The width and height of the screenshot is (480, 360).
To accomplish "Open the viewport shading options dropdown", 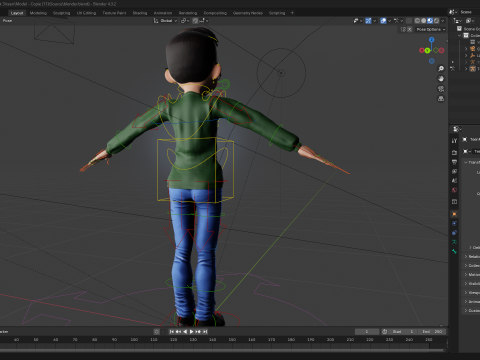I will coord(443,21).
